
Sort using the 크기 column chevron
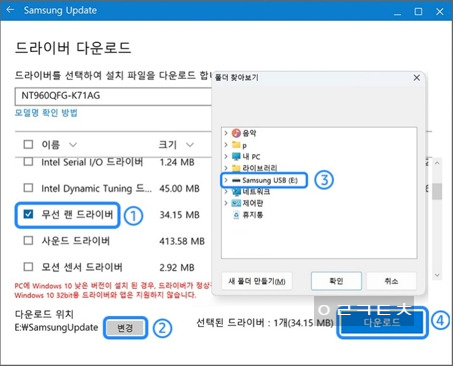(190, 145)
